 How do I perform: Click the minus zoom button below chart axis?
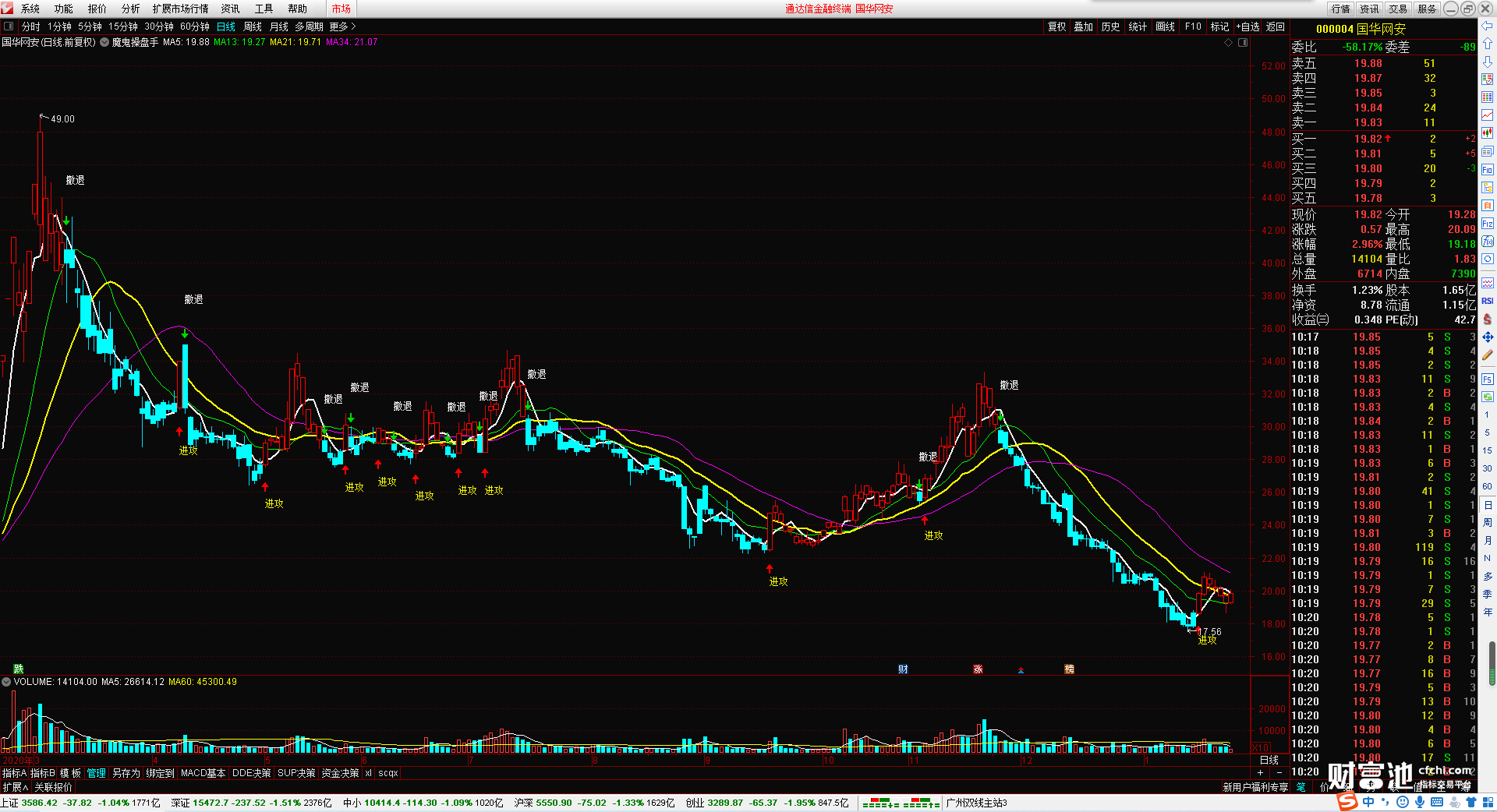(x=1279, y=773)
